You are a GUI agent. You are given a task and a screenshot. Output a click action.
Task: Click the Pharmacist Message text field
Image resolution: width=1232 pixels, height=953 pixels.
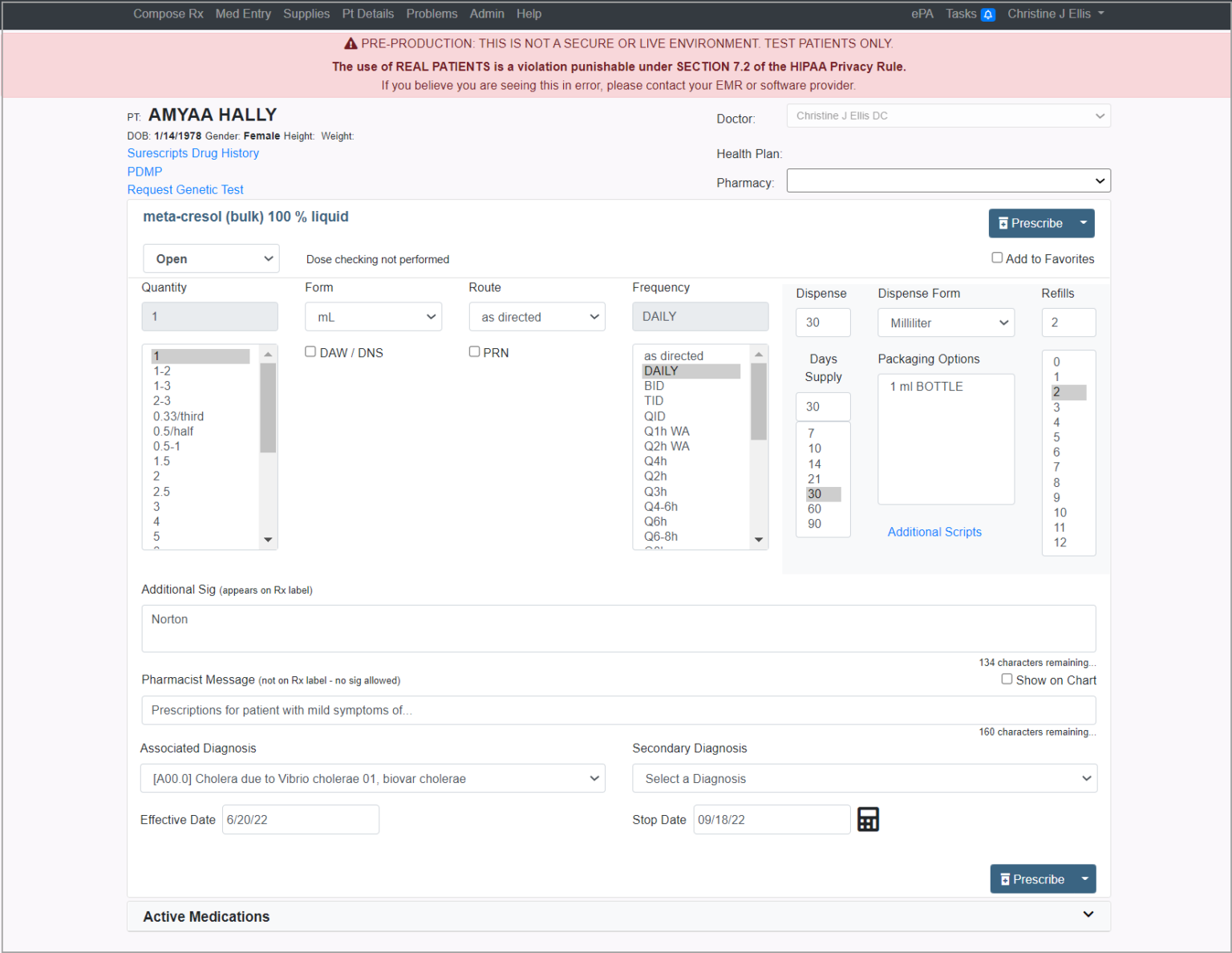[x=618, y=710]
